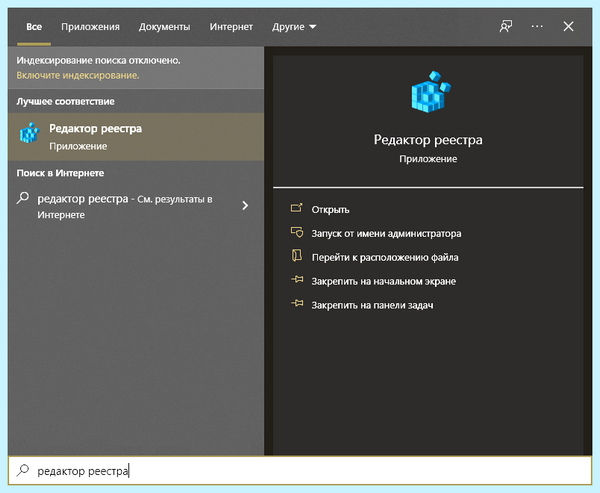Expand the web search result arrow
600x493 pixels.
pyautogui.click(x=245, y=206)
